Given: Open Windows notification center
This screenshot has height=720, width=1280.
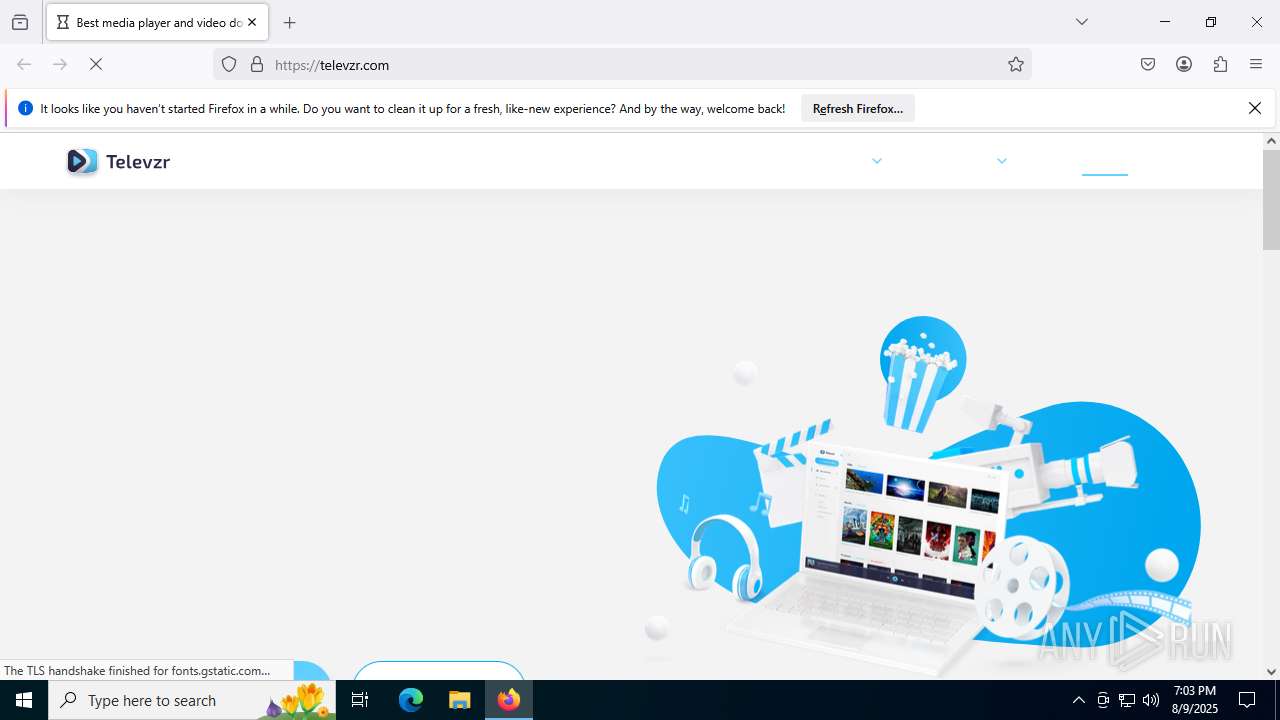Looking at the screenshot, I should (1248, 700).
